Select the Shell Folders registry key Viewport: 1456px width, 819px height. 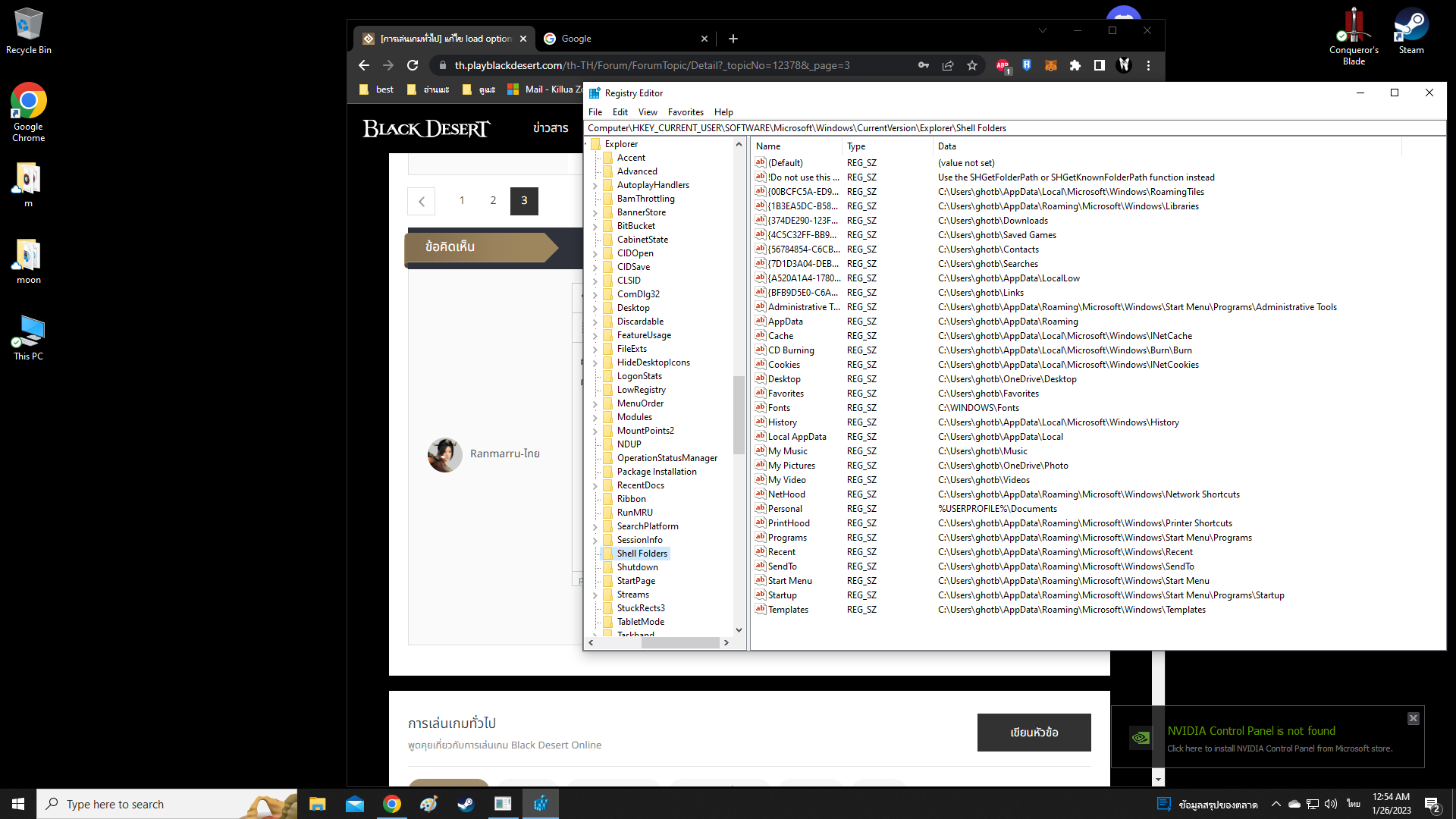(x=642, y=554)
